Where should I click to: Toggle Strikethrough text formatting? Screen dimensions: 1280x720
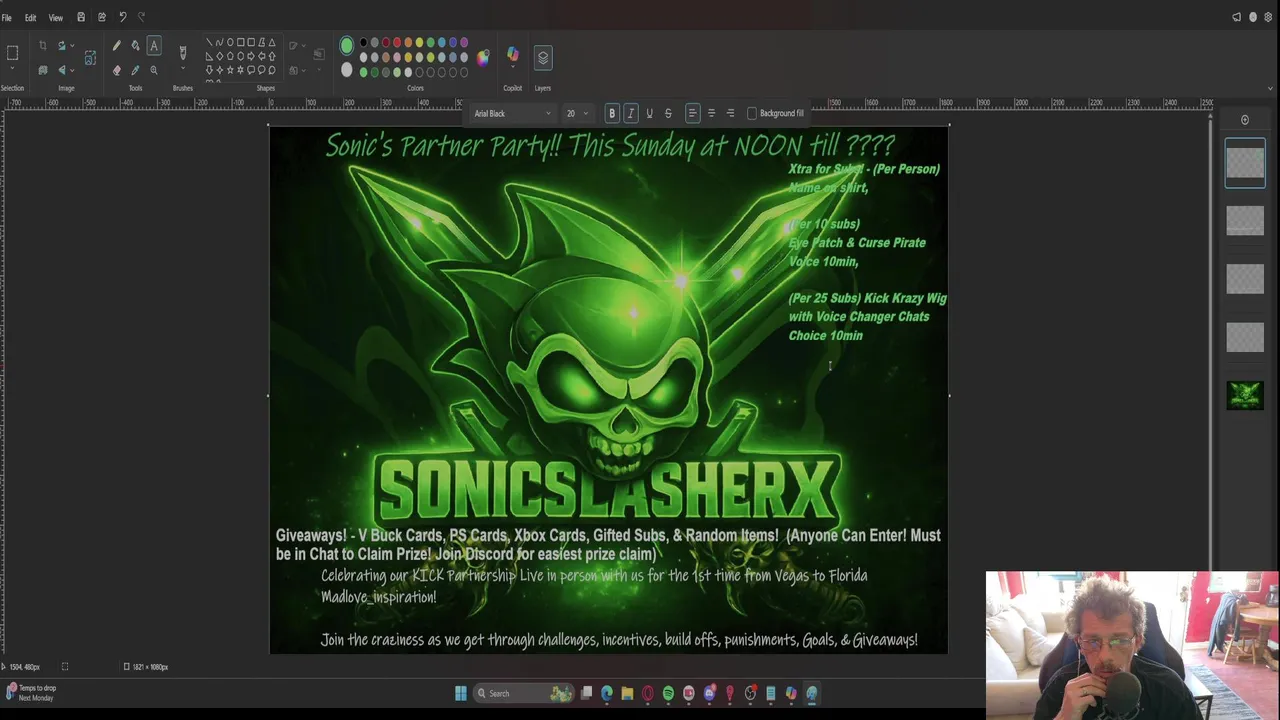668,113
